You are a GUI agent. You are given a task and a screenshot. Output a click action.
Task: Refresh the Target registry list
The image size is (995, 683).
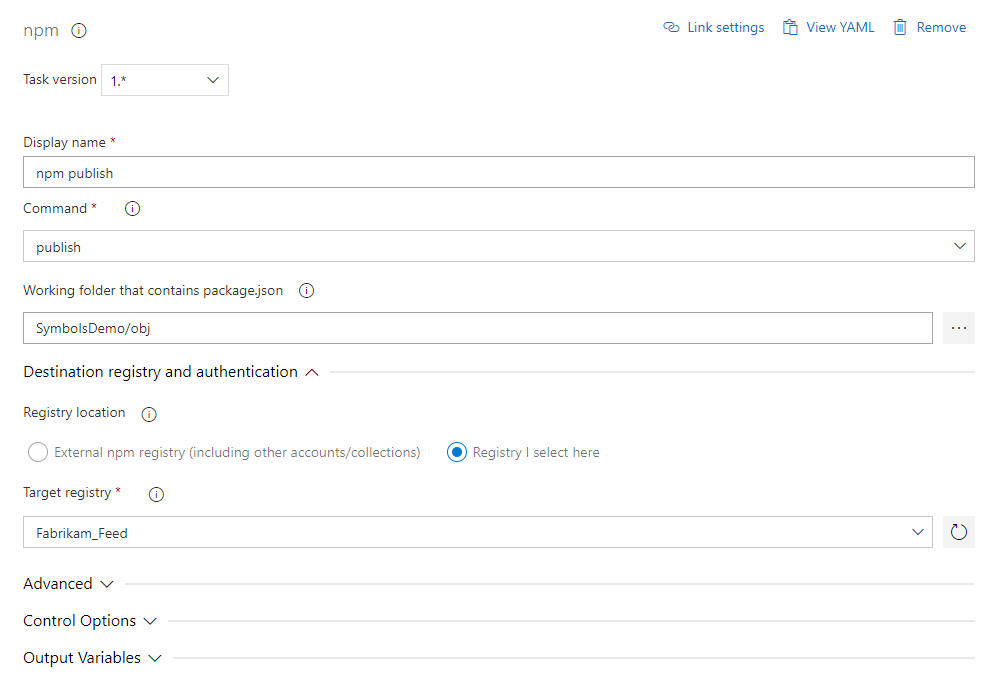pos(958,531)
